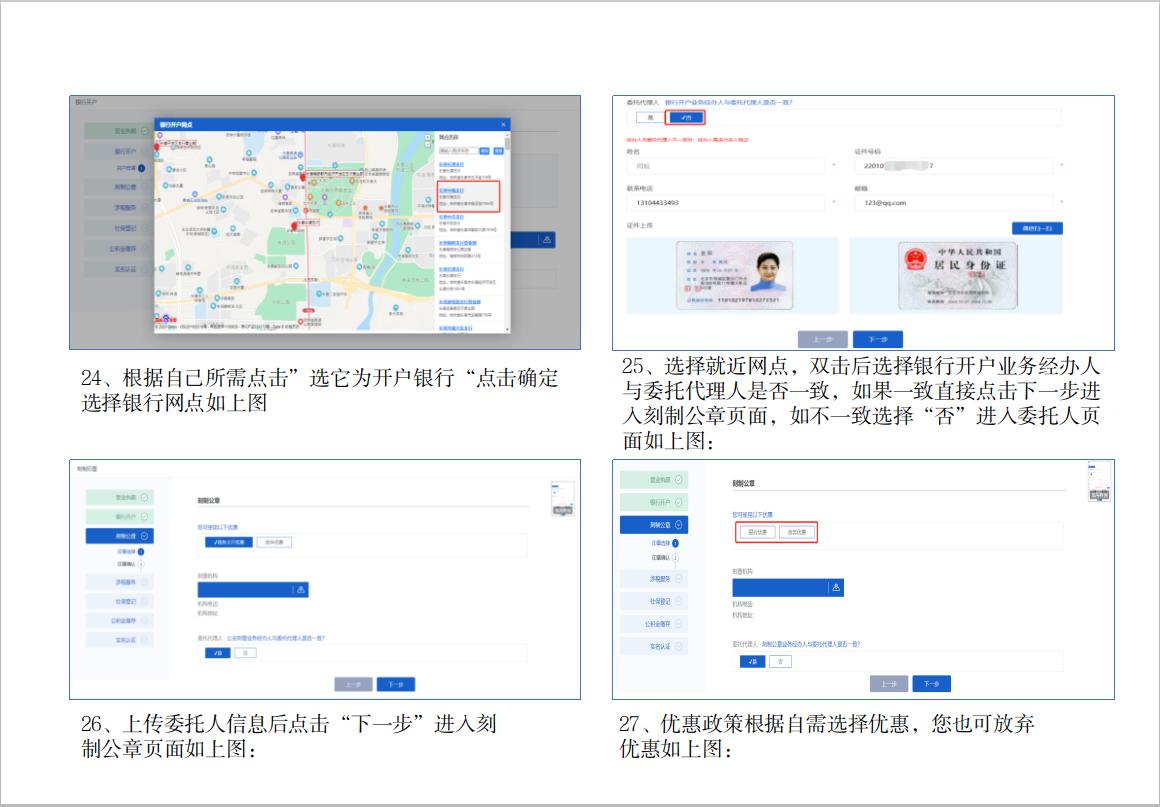1160x807 pixels.
Task: Choose 否 for agent in step 27
Action: (780, 661)
